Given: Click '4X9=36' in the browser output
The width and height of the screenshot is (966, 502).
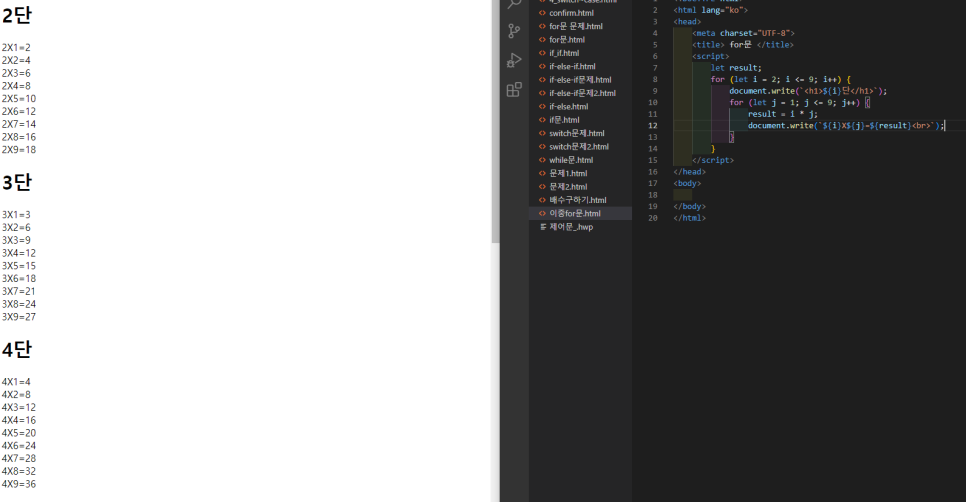Looking at the screenshot, I should [x=18, y=484].
